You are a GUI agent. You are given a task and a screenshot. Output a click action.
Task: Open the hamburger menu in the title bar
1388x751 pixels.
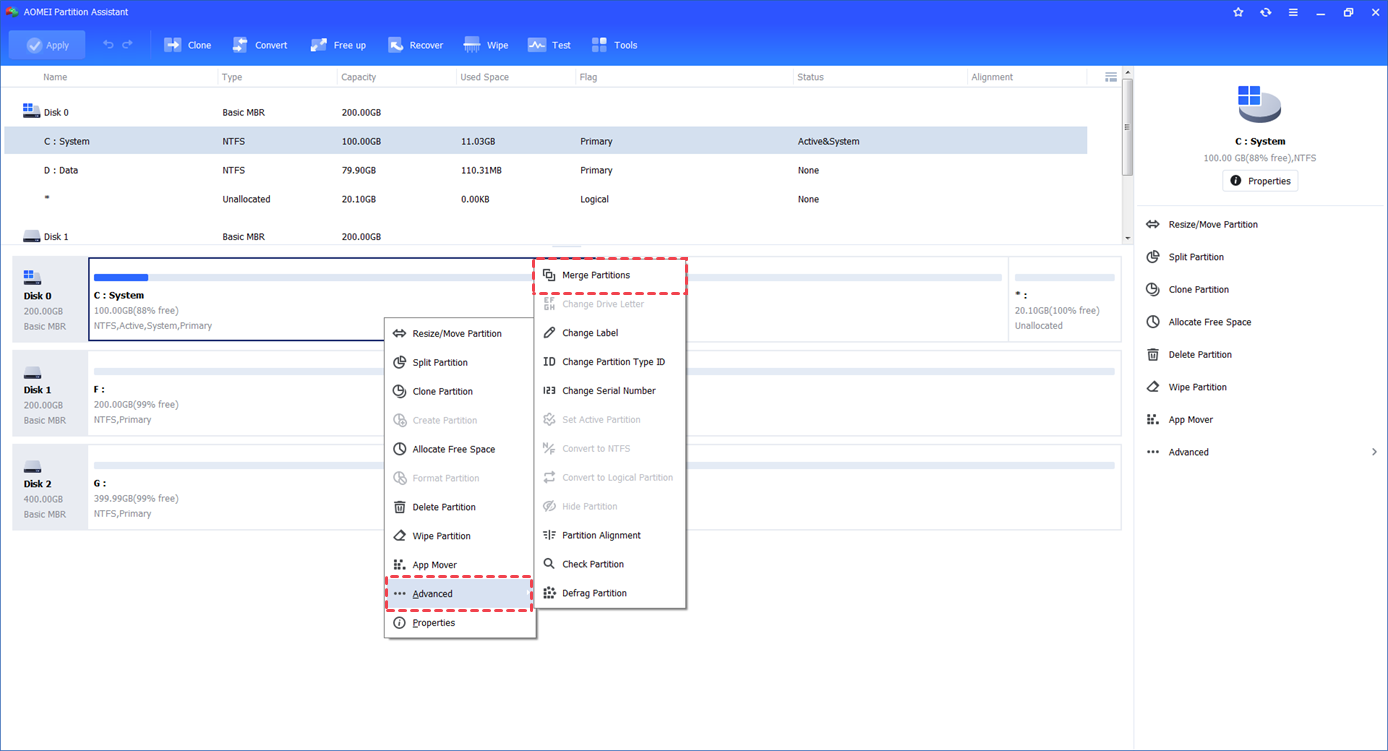point(1293,12)
